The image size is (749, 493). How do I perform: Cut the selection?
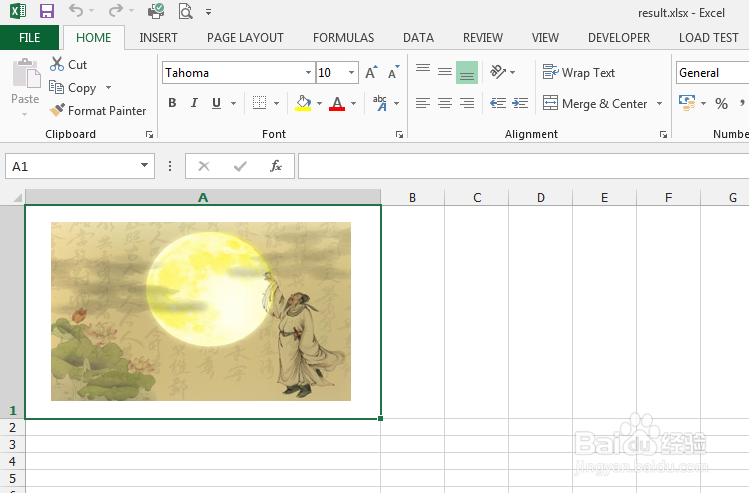[68, 64]
